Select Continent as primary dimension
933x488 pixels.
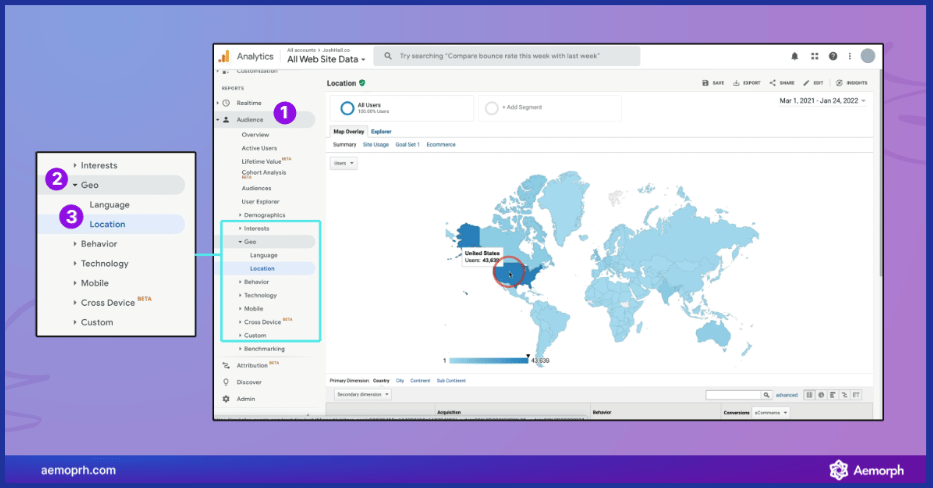420,380
